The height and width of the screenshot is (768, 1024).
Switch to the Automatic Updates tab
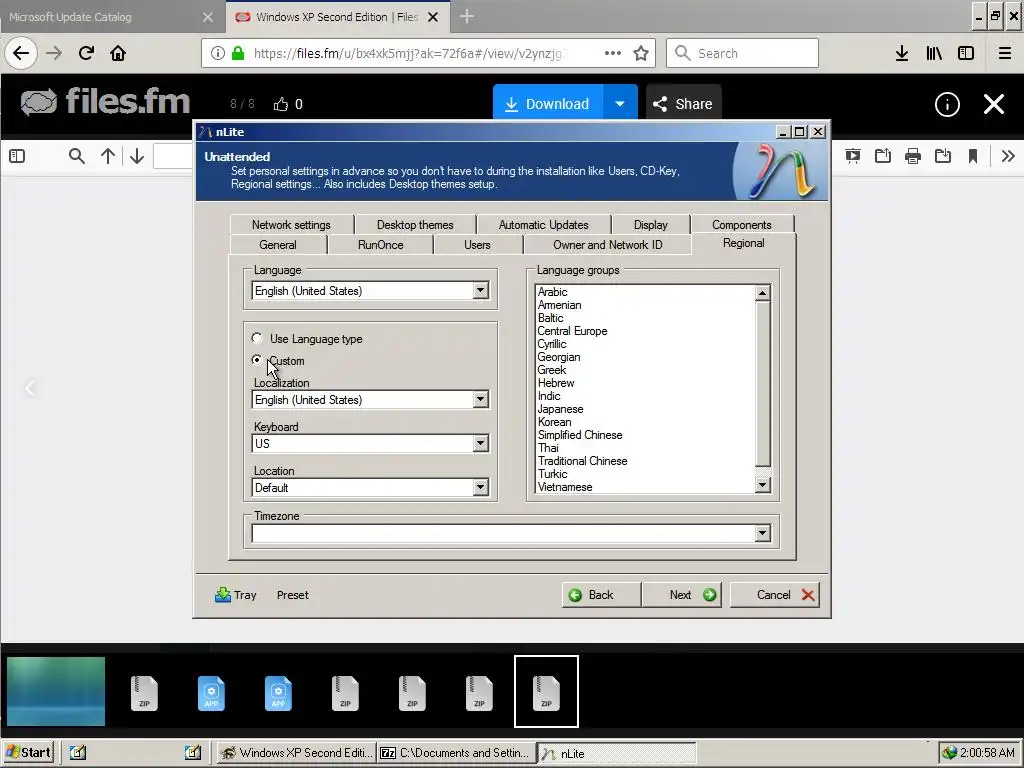[x=543, y=225]
